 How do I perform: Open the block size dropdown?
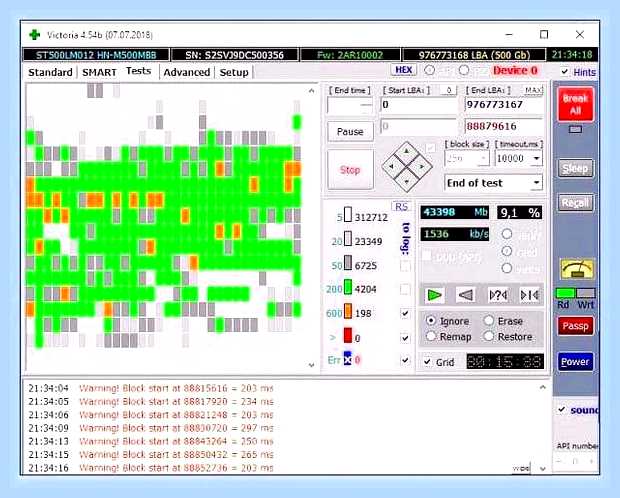(x=483, y=159)
